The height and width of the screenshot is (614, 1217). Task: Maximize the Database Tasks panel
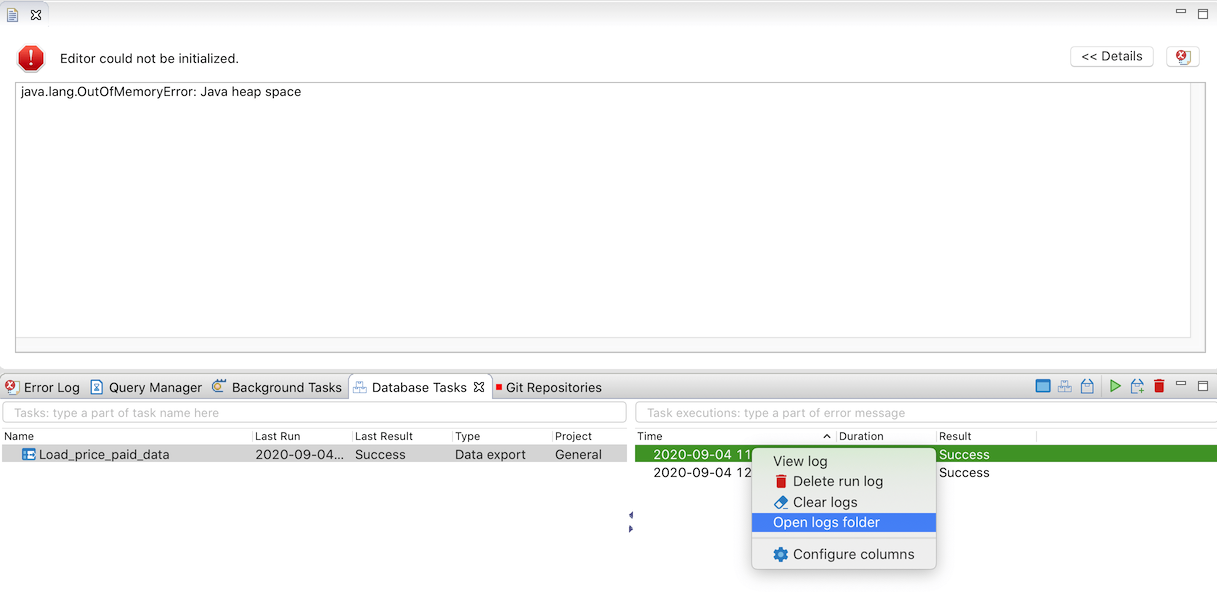(x=1203, y=385)
